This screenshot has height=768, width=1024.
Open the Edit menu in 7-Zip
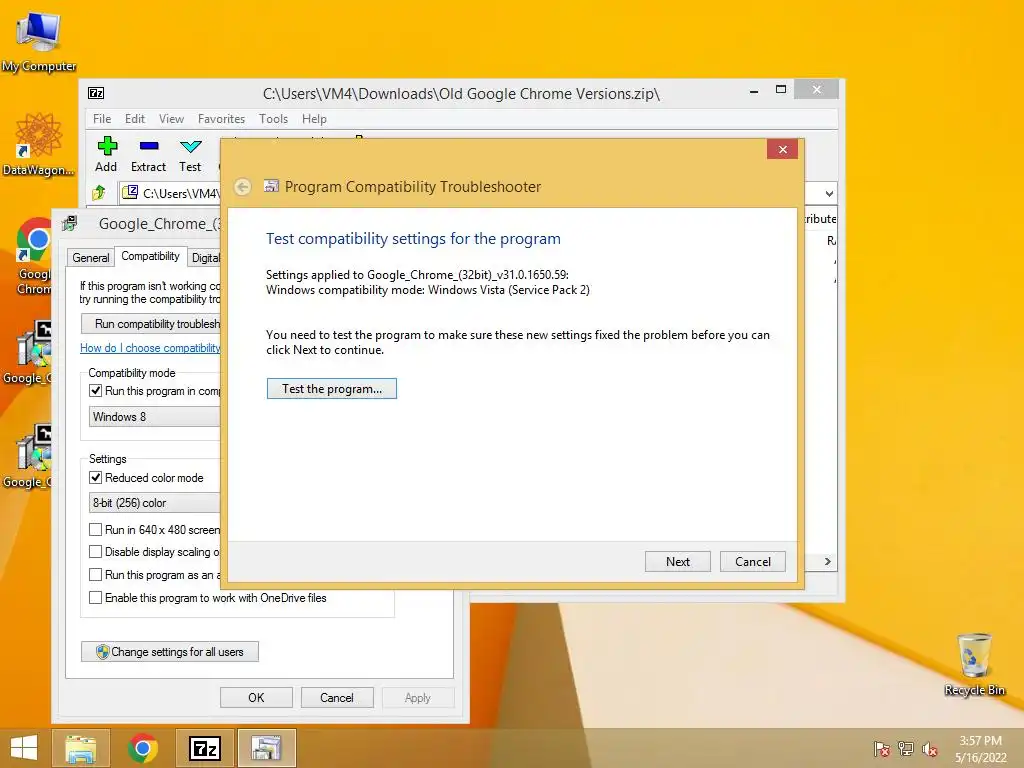point(135,119)
